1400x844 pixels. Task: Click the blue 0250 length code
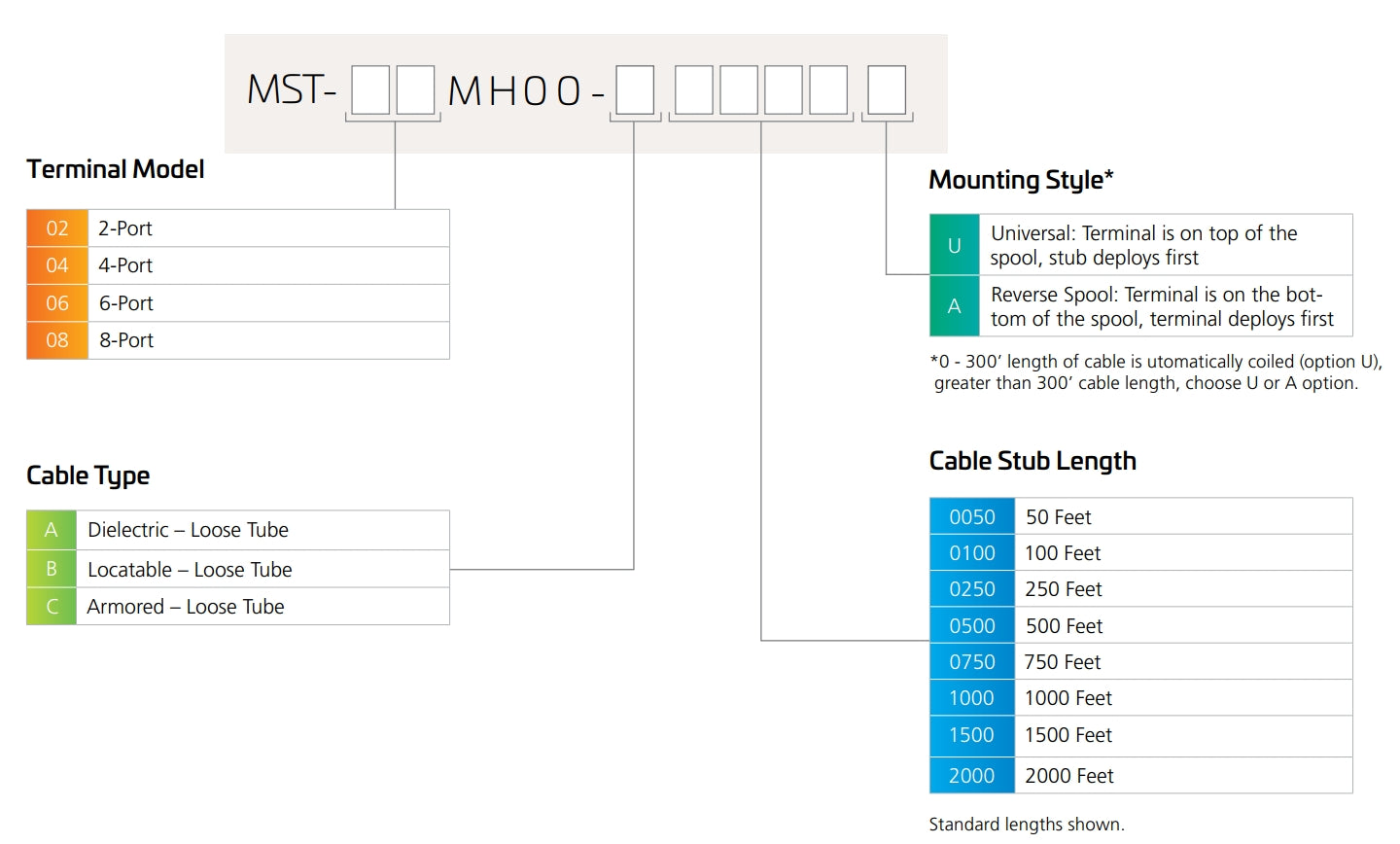coord(972,589)
